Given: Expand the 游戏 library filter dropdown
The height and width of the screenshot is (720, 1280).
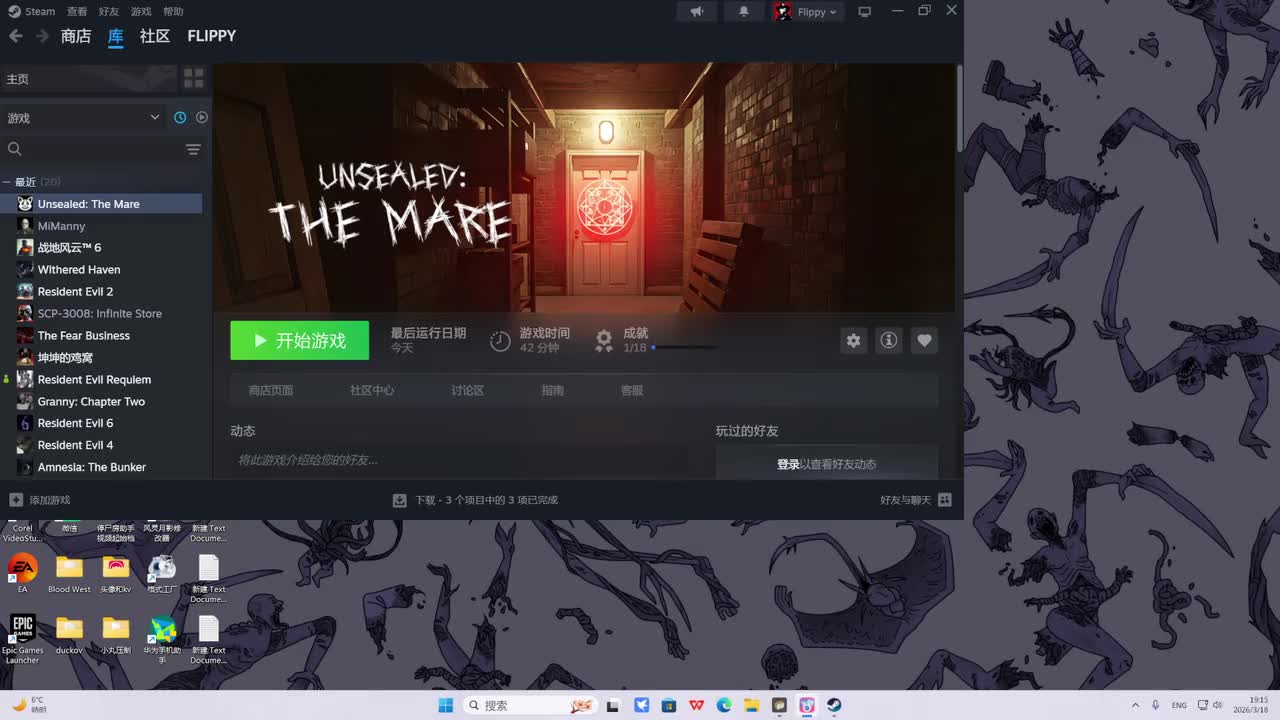Looking at the screenshot, I should [84, 118].
